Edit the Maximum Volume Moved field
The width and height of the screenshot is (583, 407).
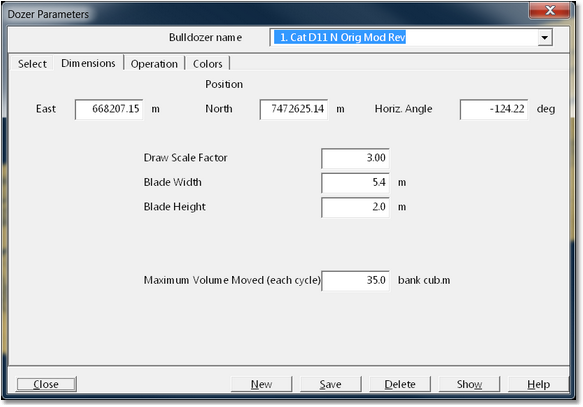point(356,281)
